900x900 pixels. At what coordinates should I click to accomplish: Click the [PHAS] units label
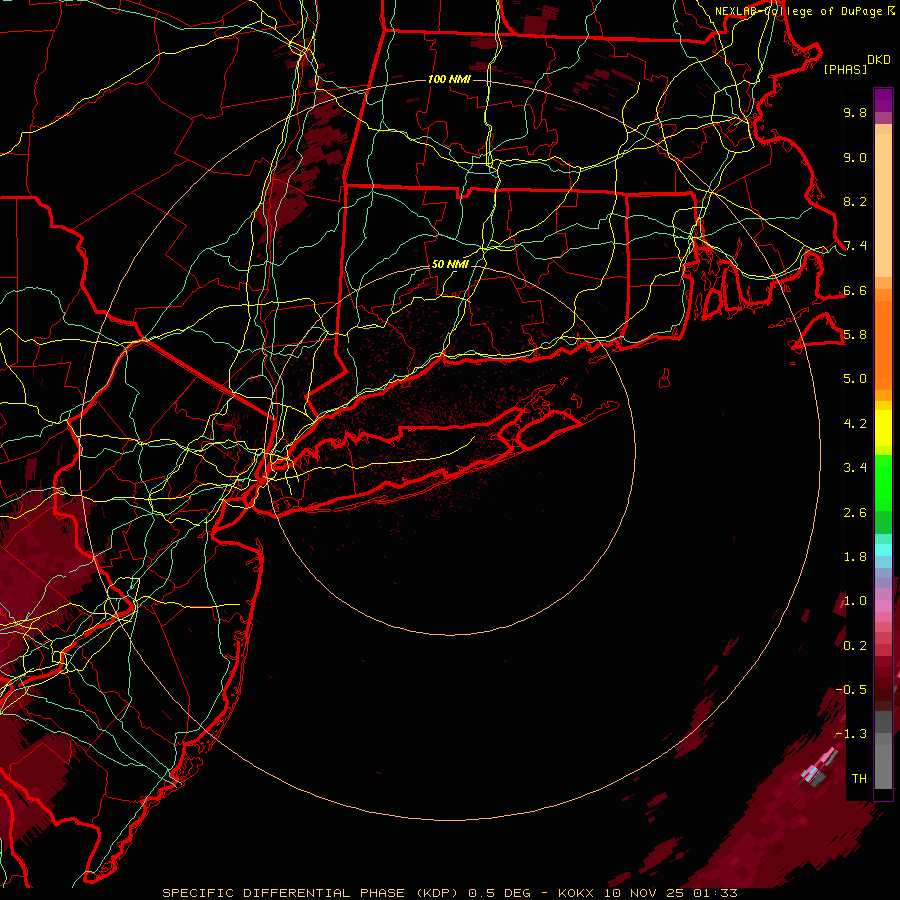[845, 69]
